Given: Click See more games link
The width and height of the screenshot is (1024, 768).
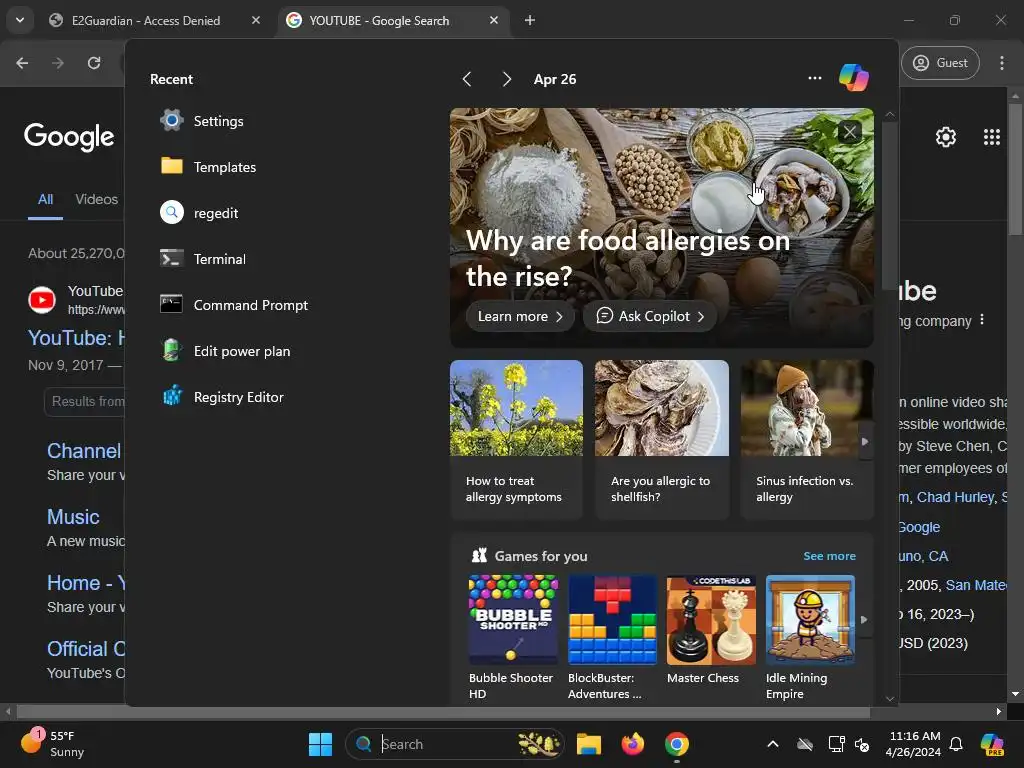Looking at the screenshot, I should 829,556.
